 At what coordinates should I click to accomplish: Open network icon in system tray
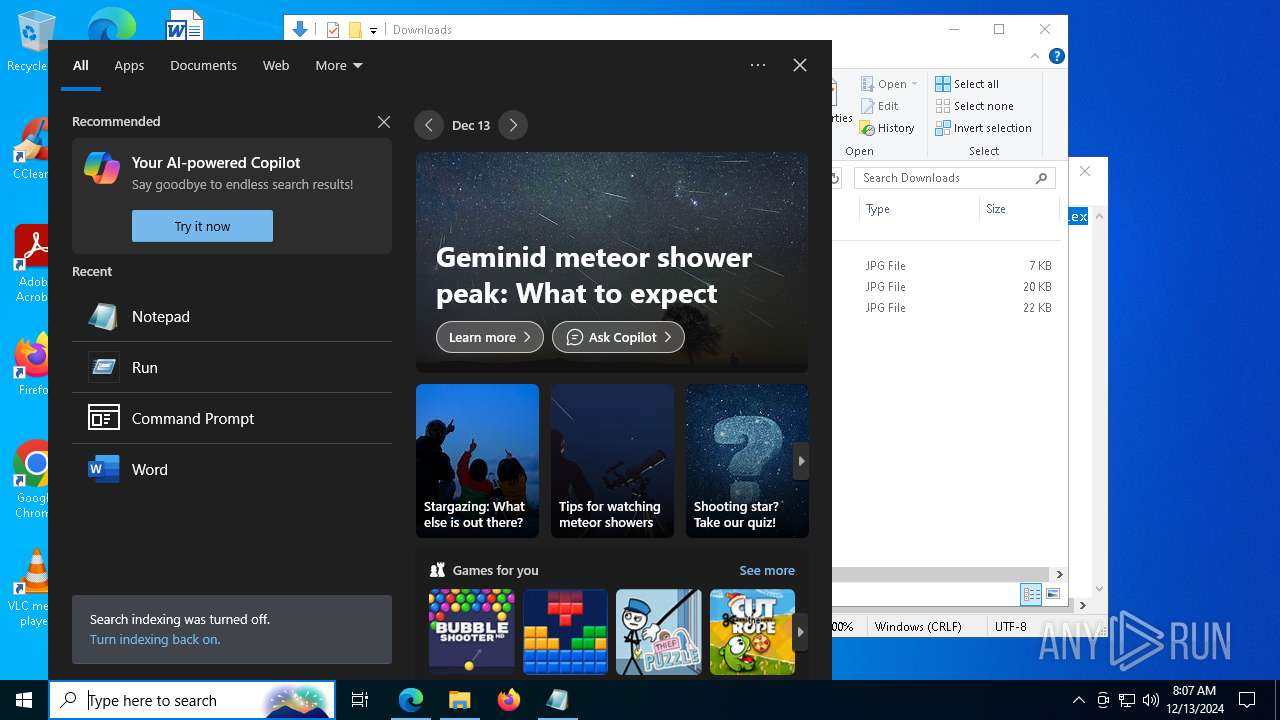tap(1127, 700)
